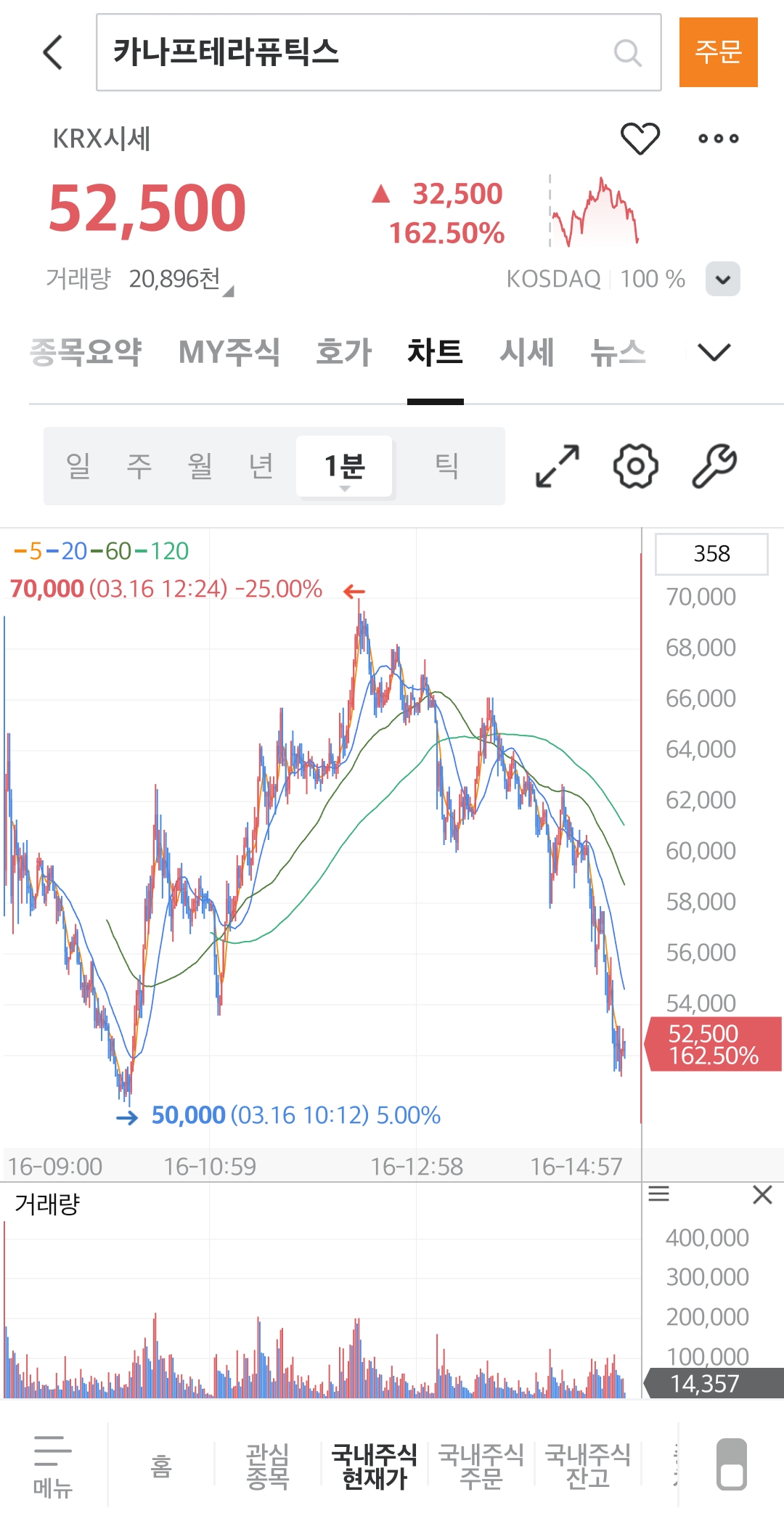Select the 일 daily chart period
This screenshot has width=784, height=1529.
click(x=78, y=466)
